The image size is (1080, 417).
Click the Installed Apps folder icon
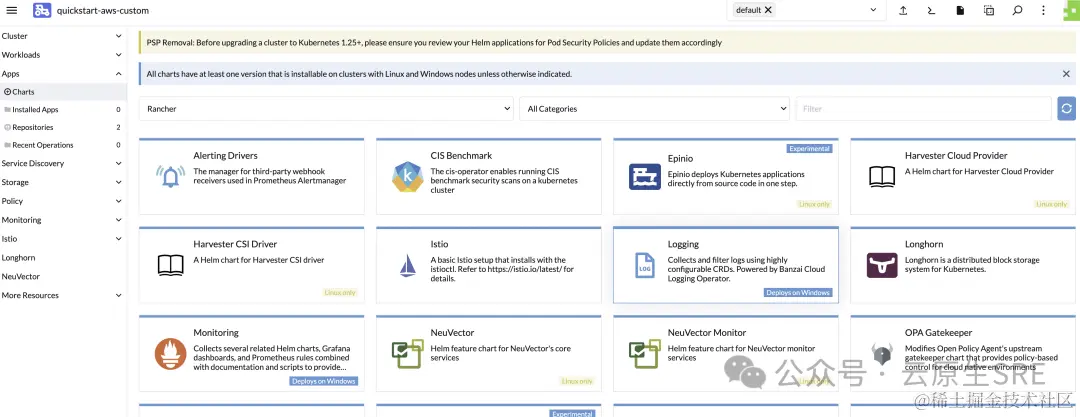pyautogui.click(x=8, y=110)
